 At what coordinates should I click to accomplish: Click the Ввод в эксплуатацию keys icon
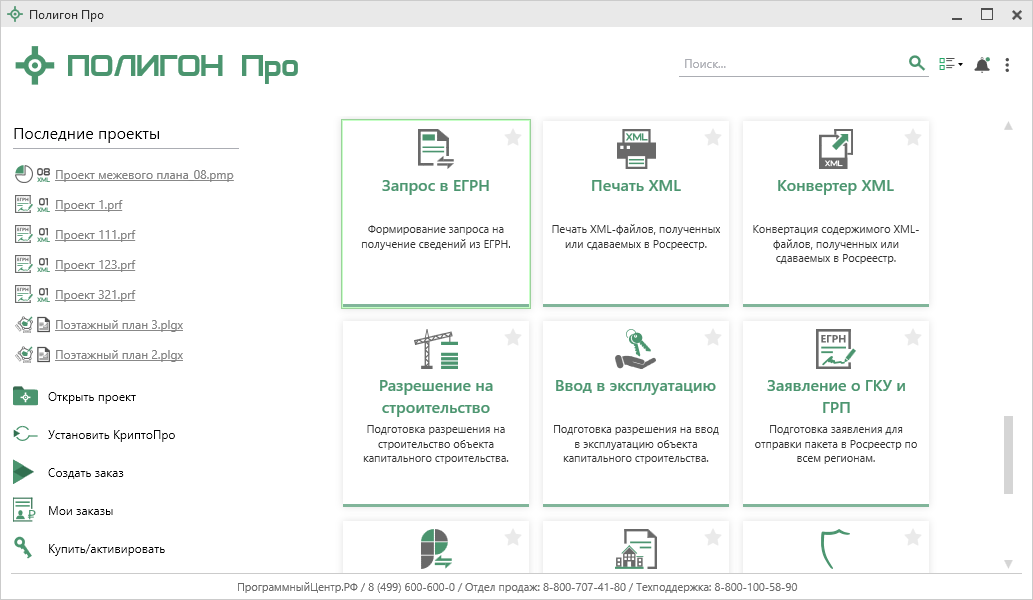click(635, 349)
